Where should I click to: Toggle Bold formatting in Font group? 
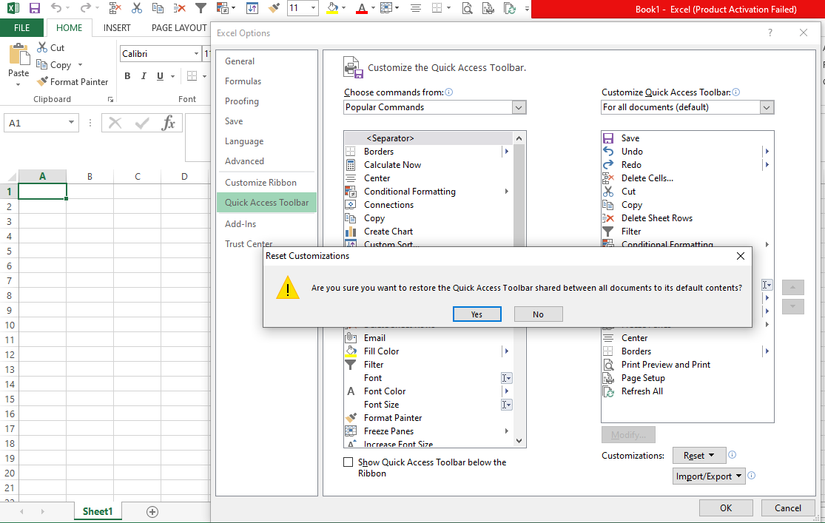128,76
